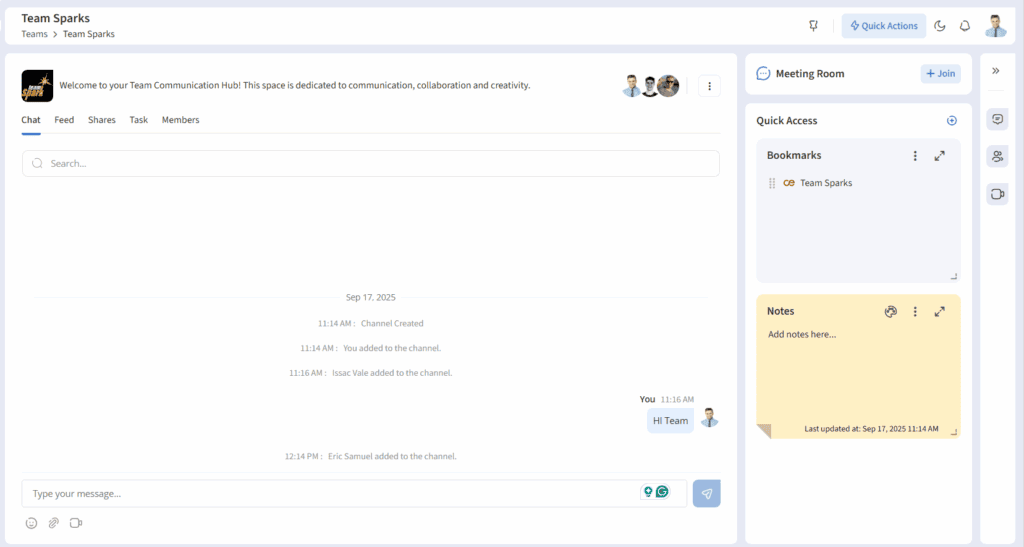The width and height of the screenshot is (1024, 547).
Task: Start video recording from message toolbar
Action: pyautogui.click(x=76, y=523)
